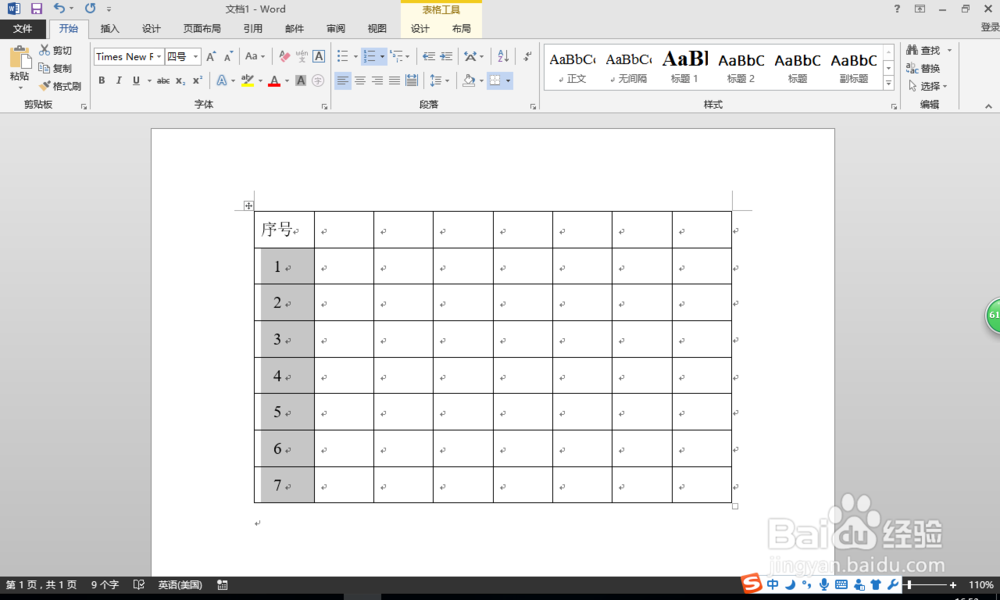Open the text highlight color swatch
This screenshot has height=600, width=1000.
[247, 82]
